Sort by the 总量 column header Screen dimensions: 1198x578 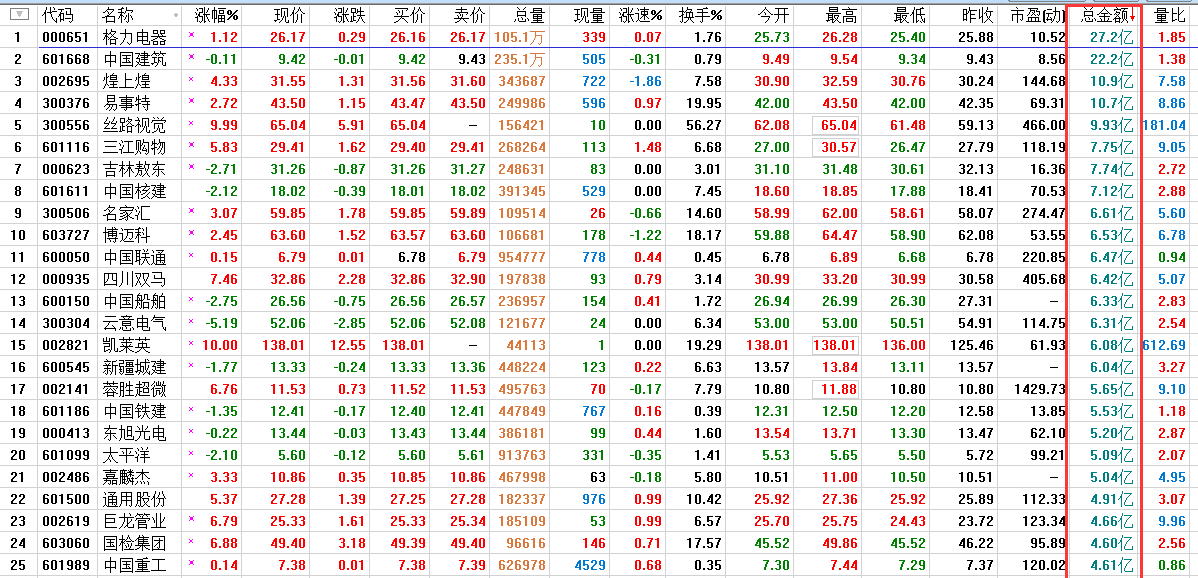click(529, 14)
